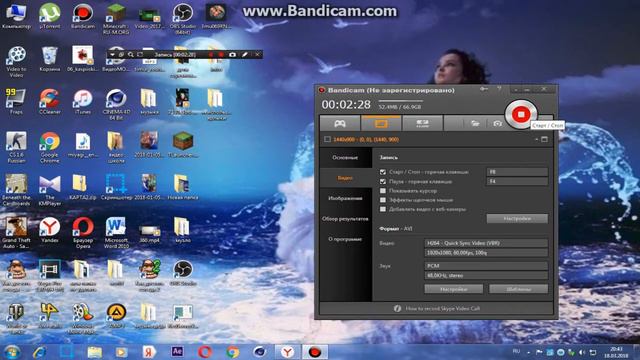Open CS 1.6 Russian desktop shortcut
Screen dimensions: 640x360
16,147
